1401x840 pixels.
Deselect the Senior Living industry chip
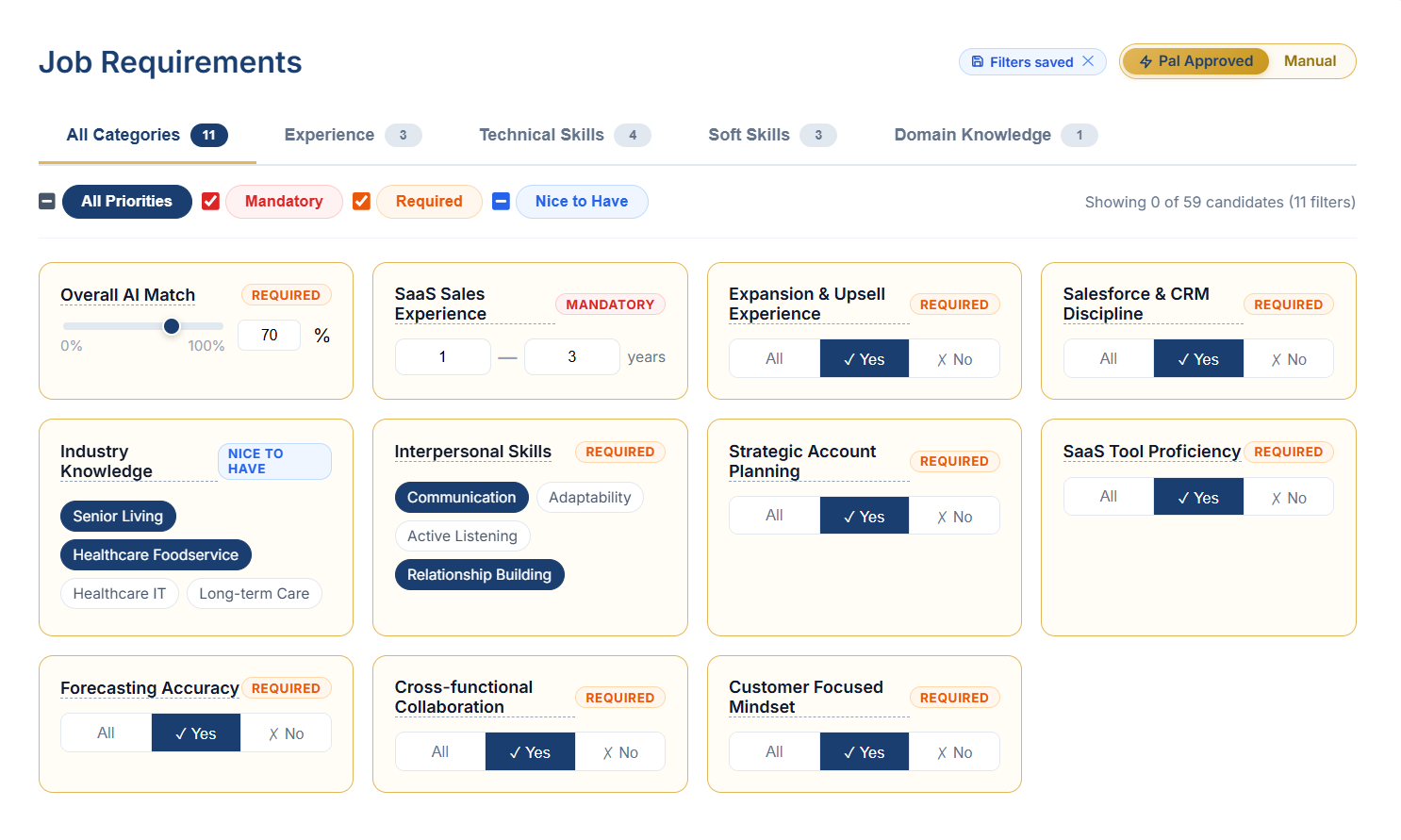tap(118, 516)
